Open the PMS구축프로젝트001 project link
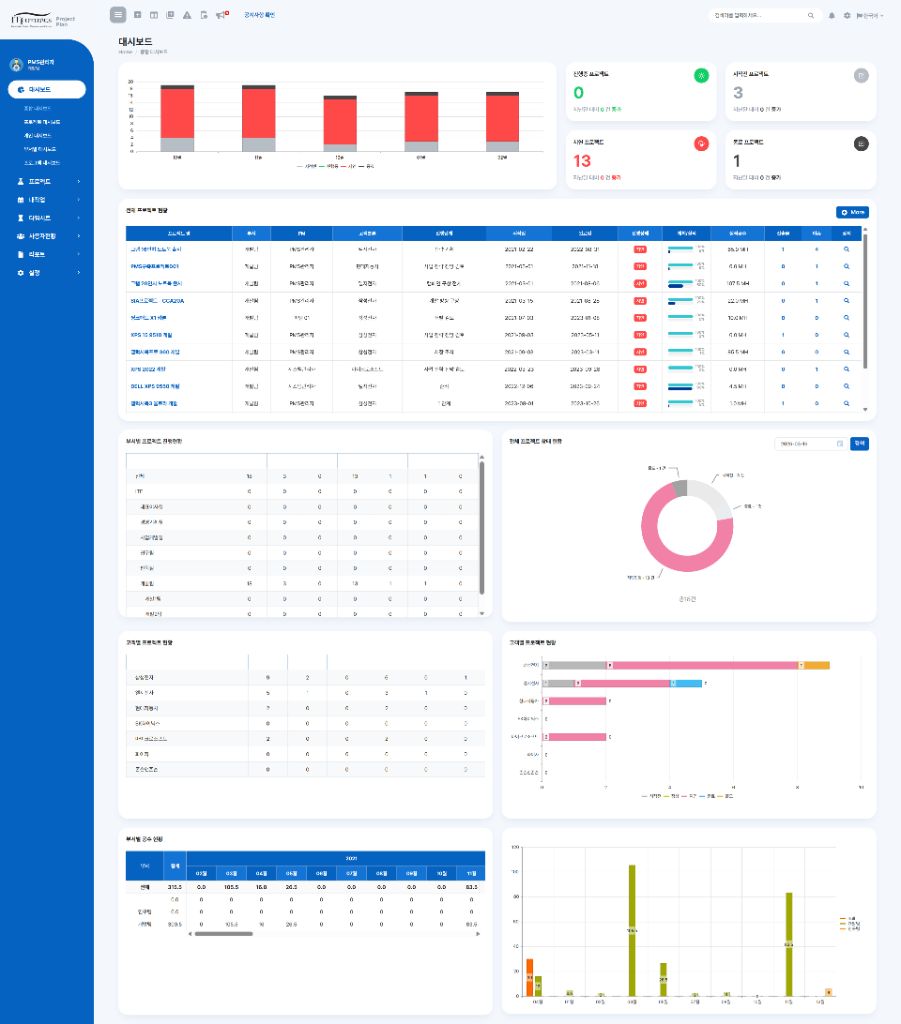 (154, 266)
